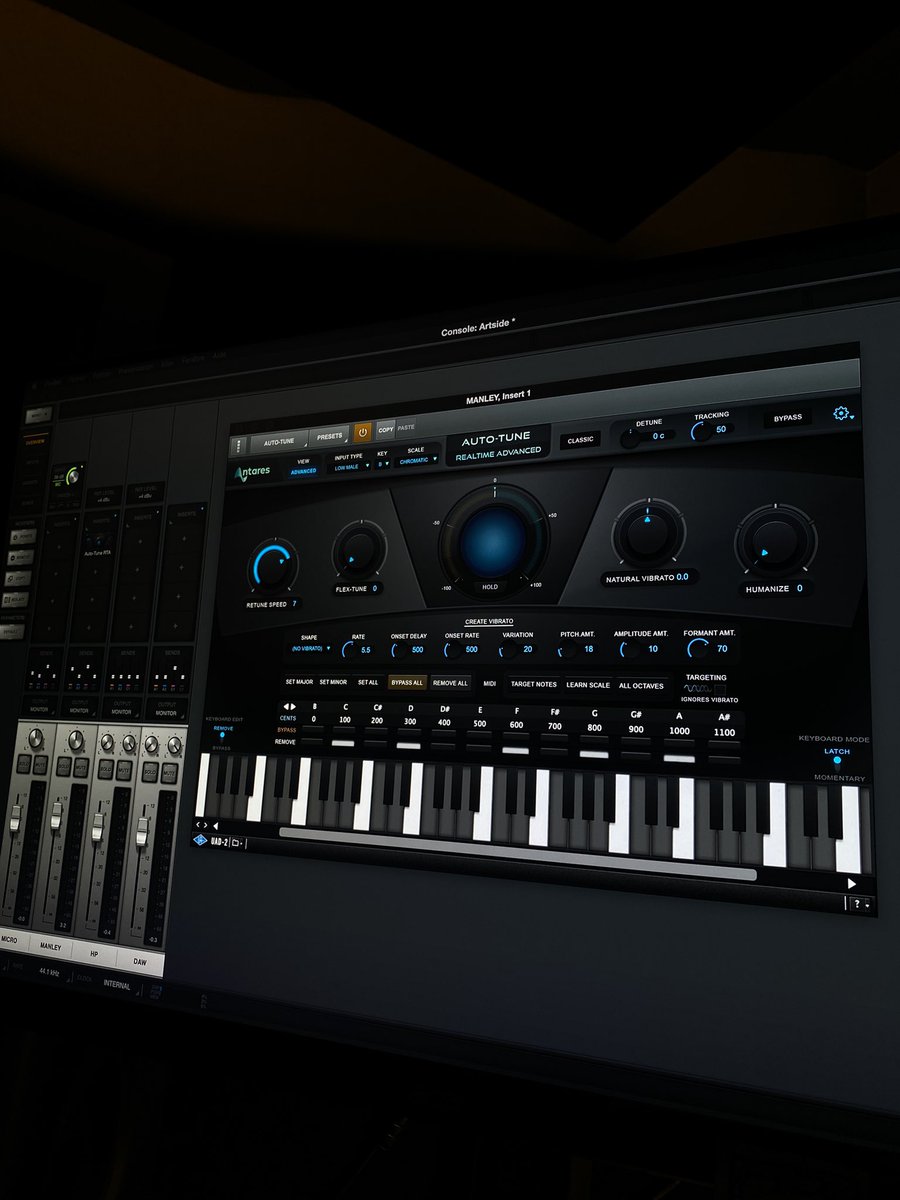Click the MIDI option in the scale row
Viewport: 900px width, 1200px height.
490,684
